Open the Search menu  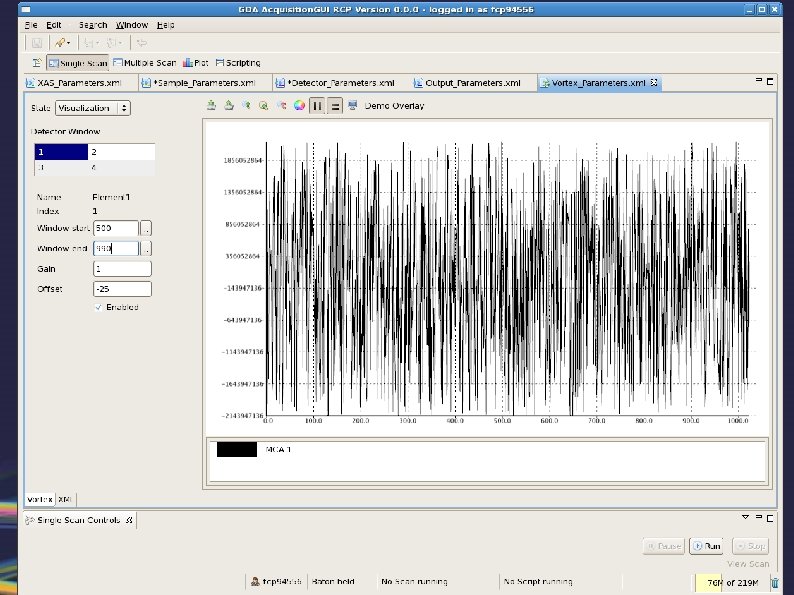point(92,24)
